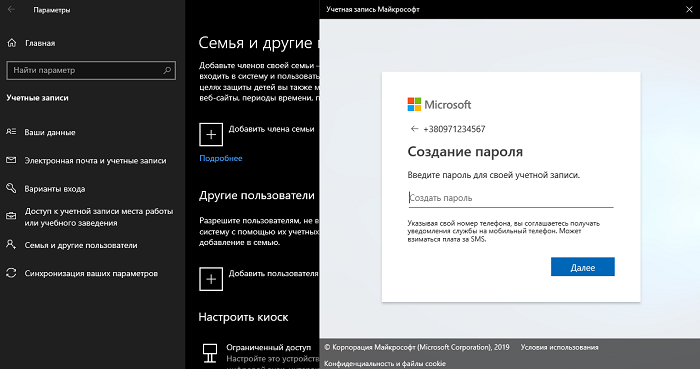Click the Корпорация Майкрософт copyright text
The width and height of the screenshot is (700, 369).
417,347
